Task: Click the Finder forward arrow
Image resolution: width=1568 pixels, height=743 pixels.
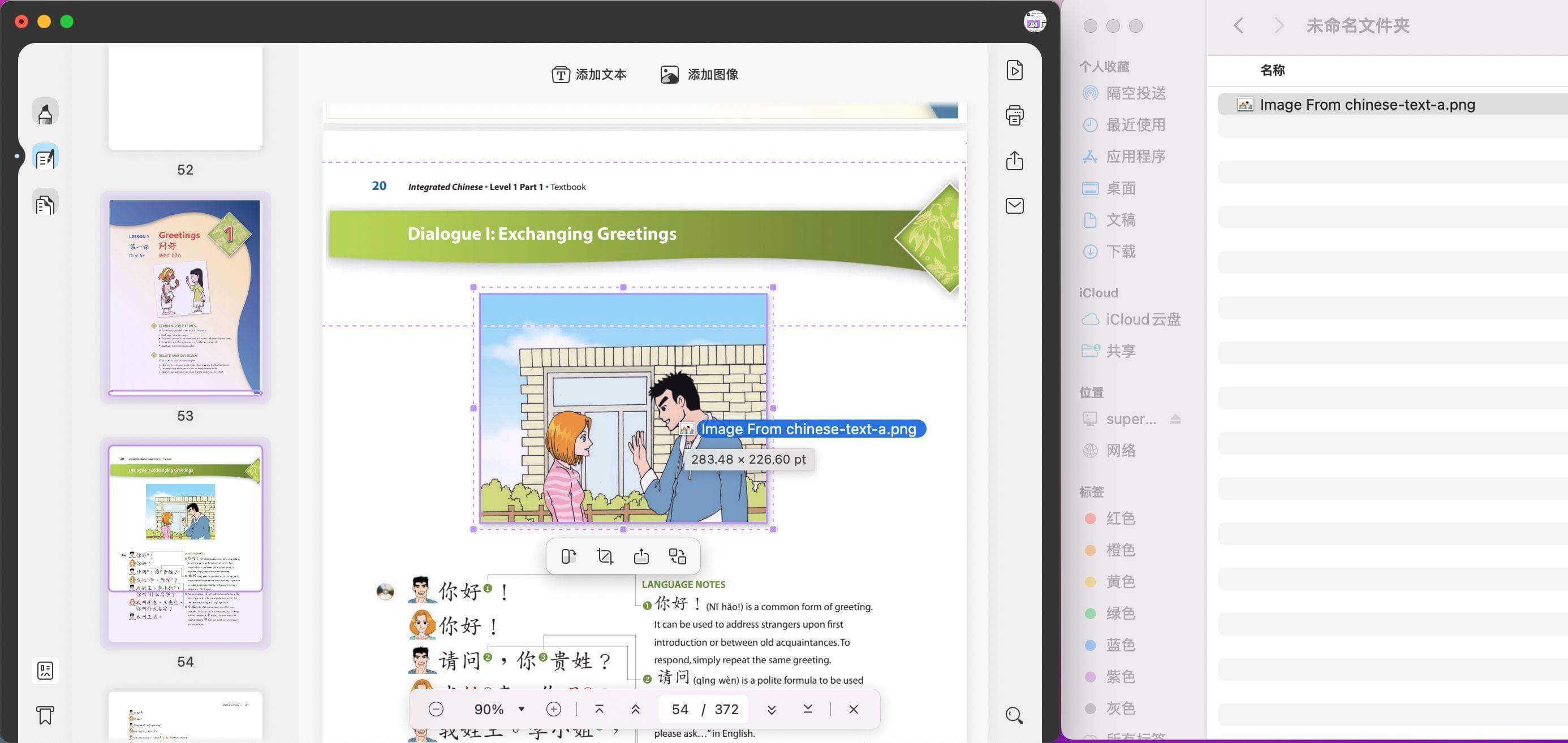Action: pos(1278,25)
